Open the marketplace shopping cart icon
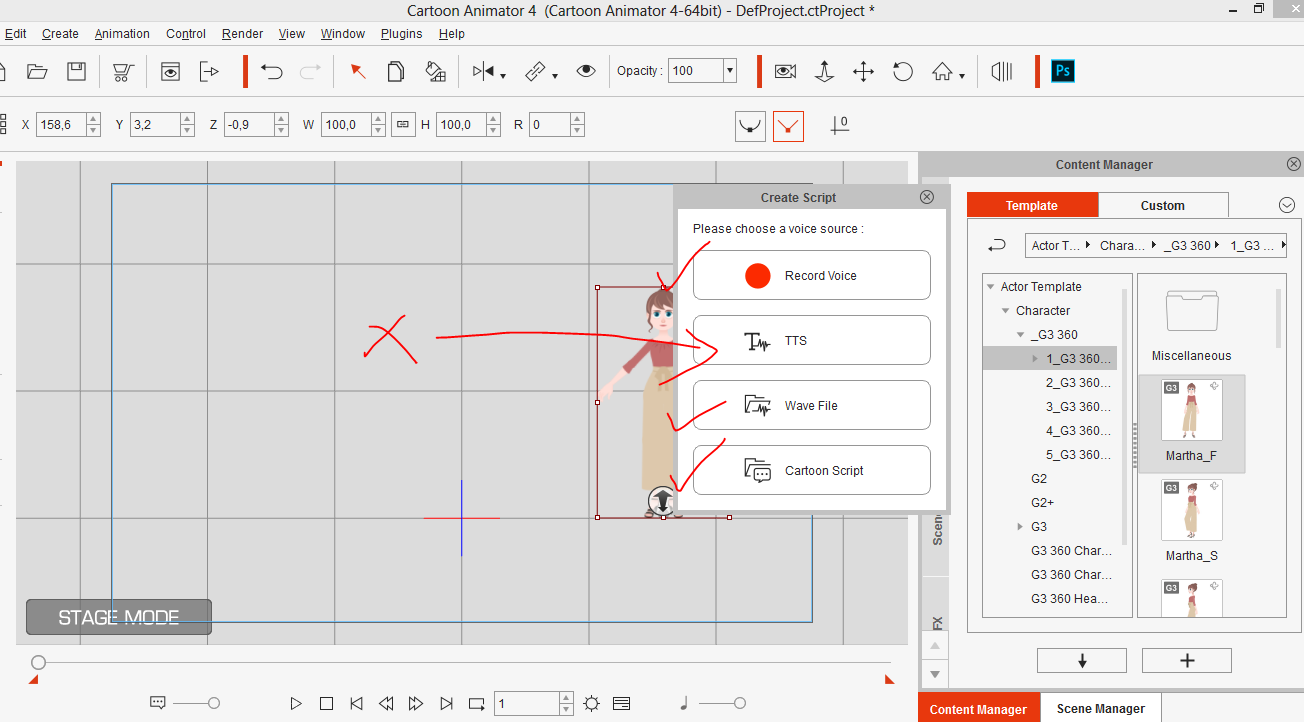 click(123, 72)
